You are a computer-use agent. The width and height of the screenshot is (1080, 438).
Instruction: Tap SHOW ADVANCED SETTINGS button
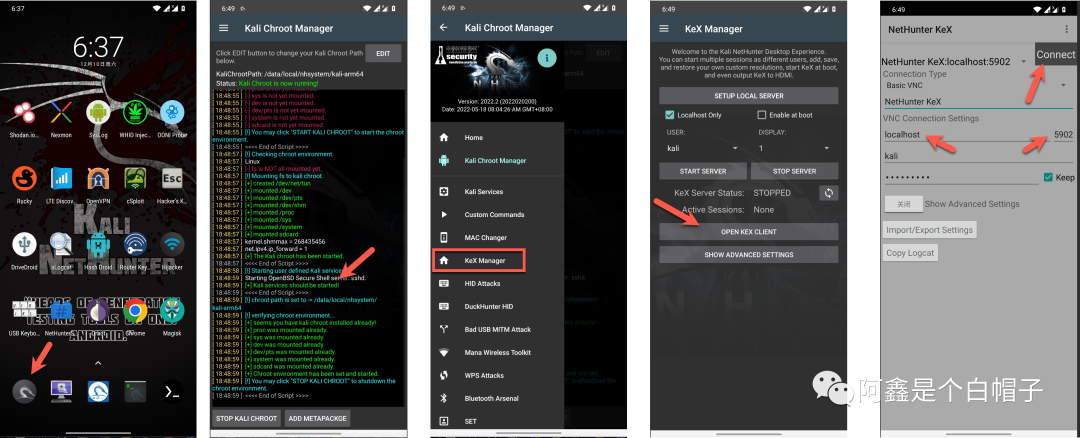coord(749,255)
